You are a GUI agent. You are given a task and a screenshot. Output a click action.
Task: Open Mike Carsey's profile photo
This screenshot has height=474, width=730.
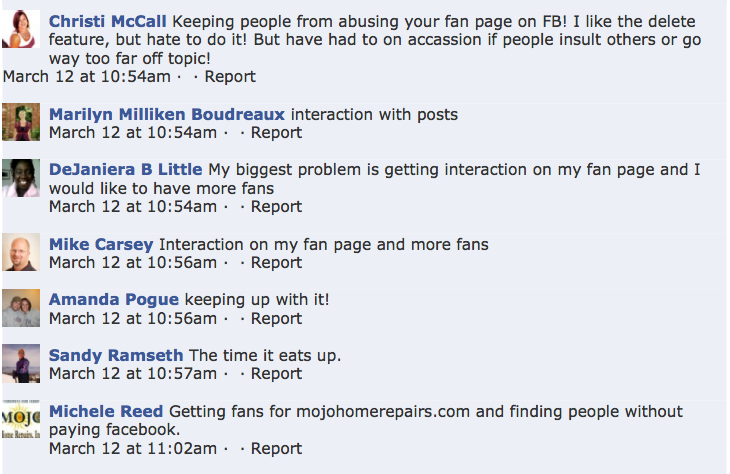[21, 252]
